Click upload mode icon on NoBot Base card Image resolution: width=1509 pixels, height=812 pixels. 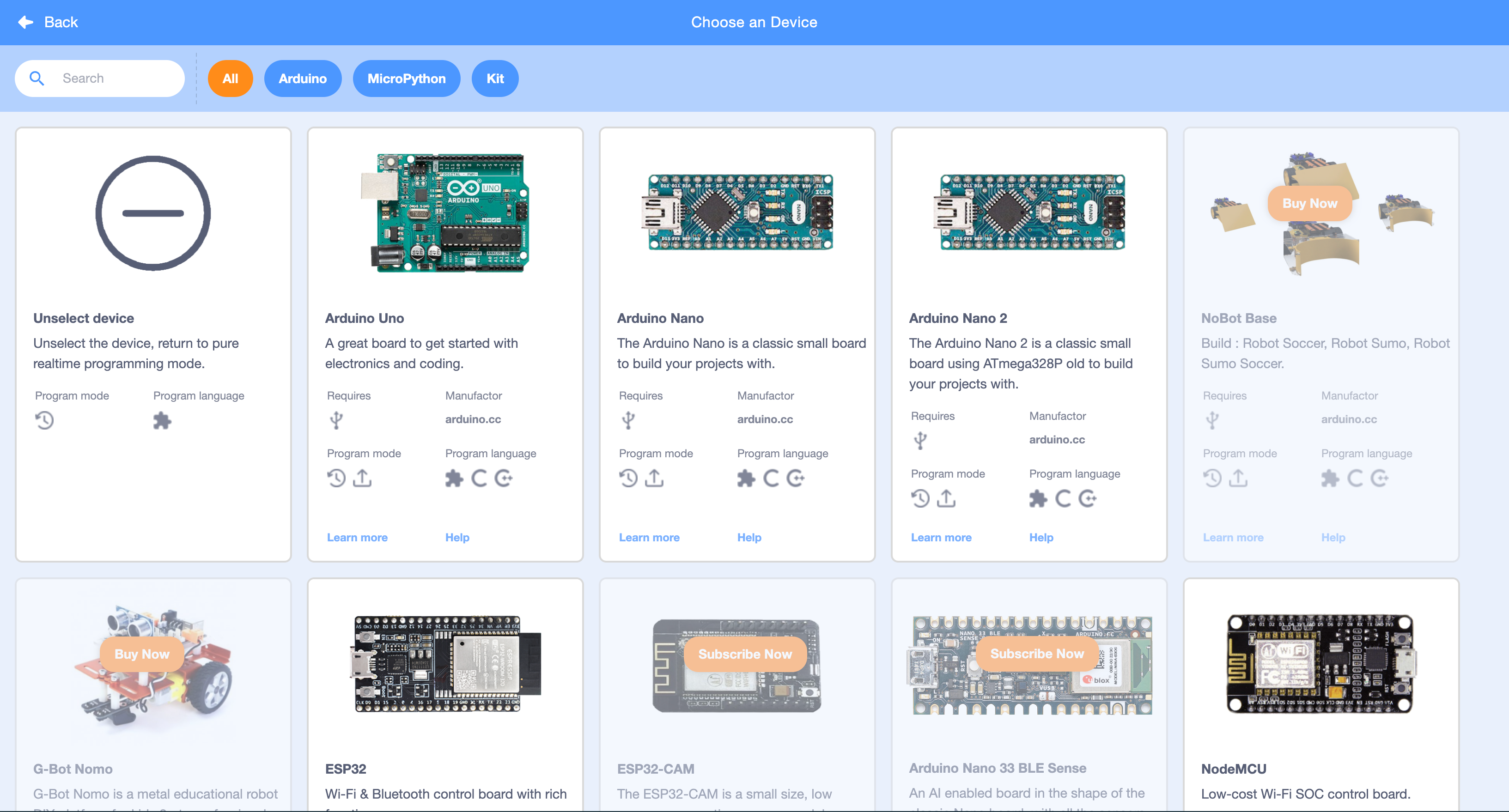(x=1238, y=479)
